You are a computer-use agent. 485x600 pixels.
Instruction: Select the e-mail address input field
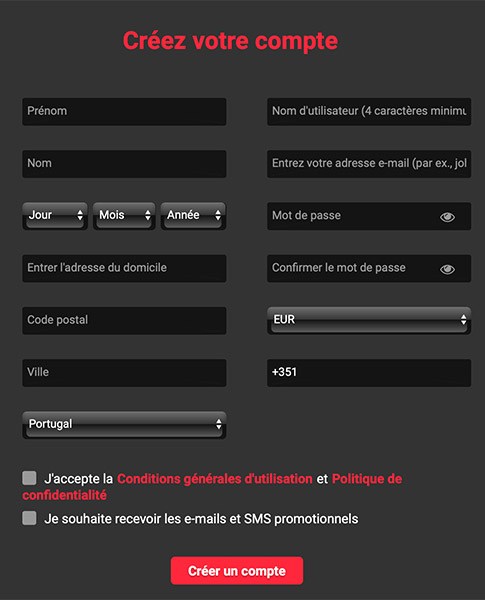369,164
